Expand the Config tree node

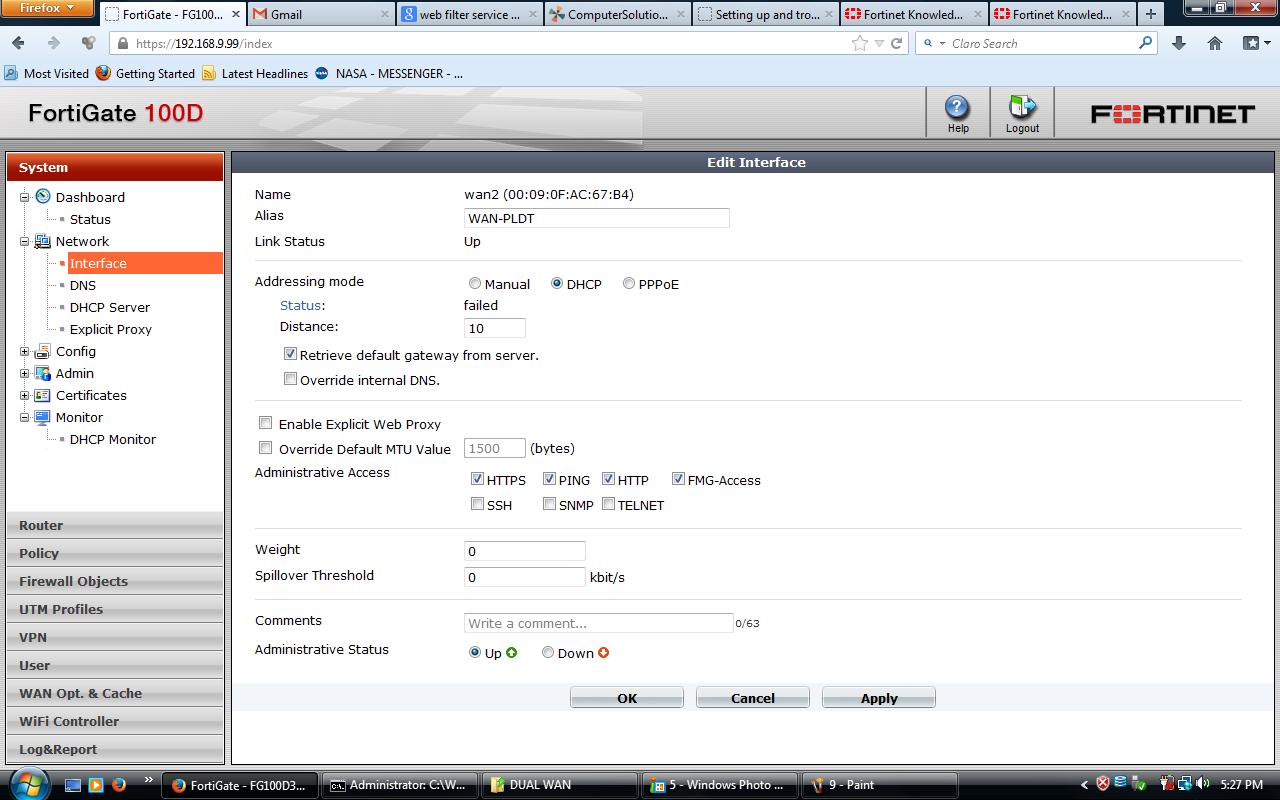25,351
